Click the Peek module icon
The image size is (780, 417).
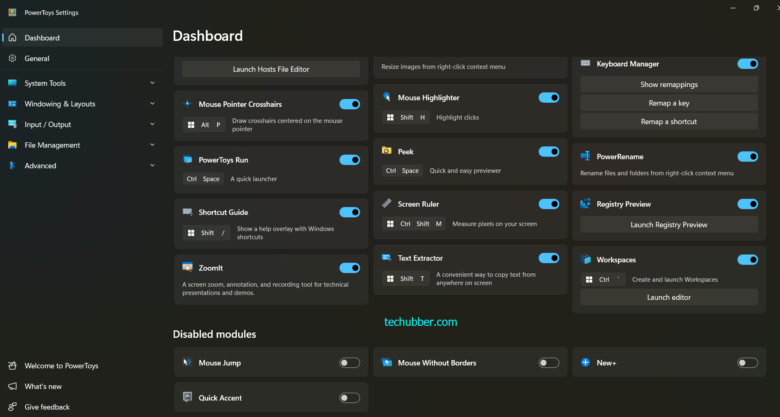click(x=387, y=150)
